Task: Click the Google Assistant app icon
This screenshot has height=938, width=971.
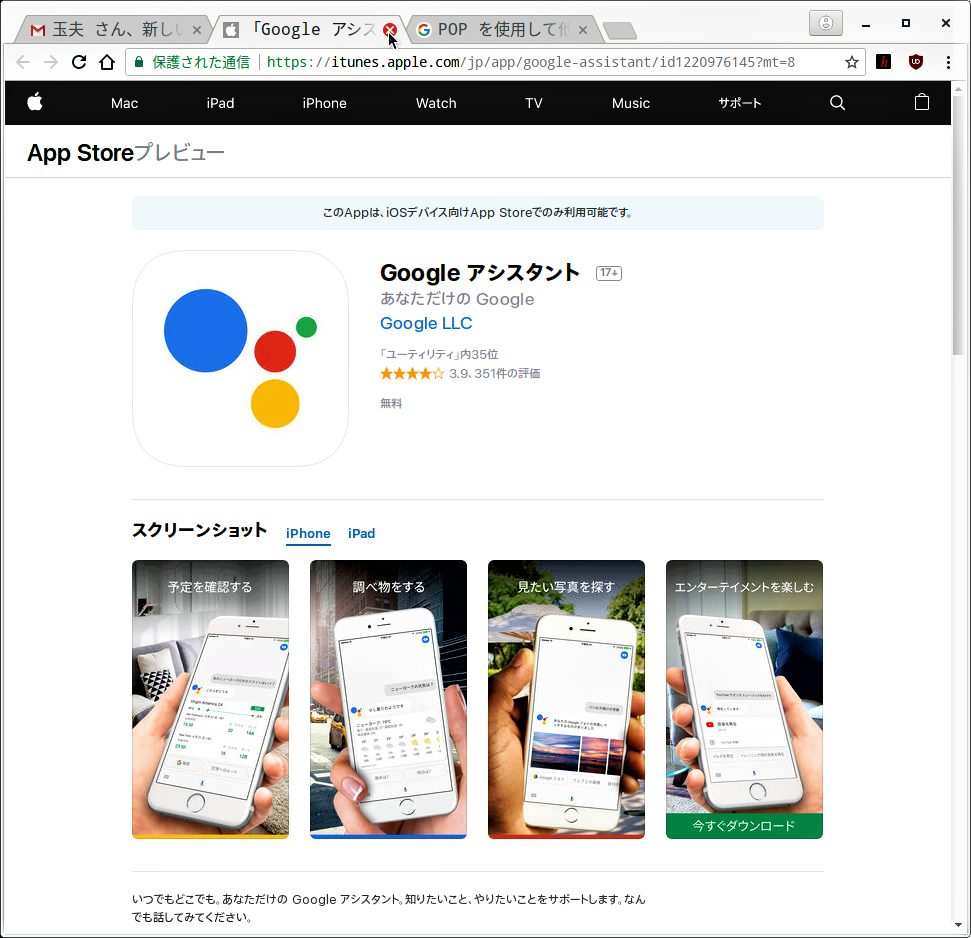Action: [x=240, y=358]
